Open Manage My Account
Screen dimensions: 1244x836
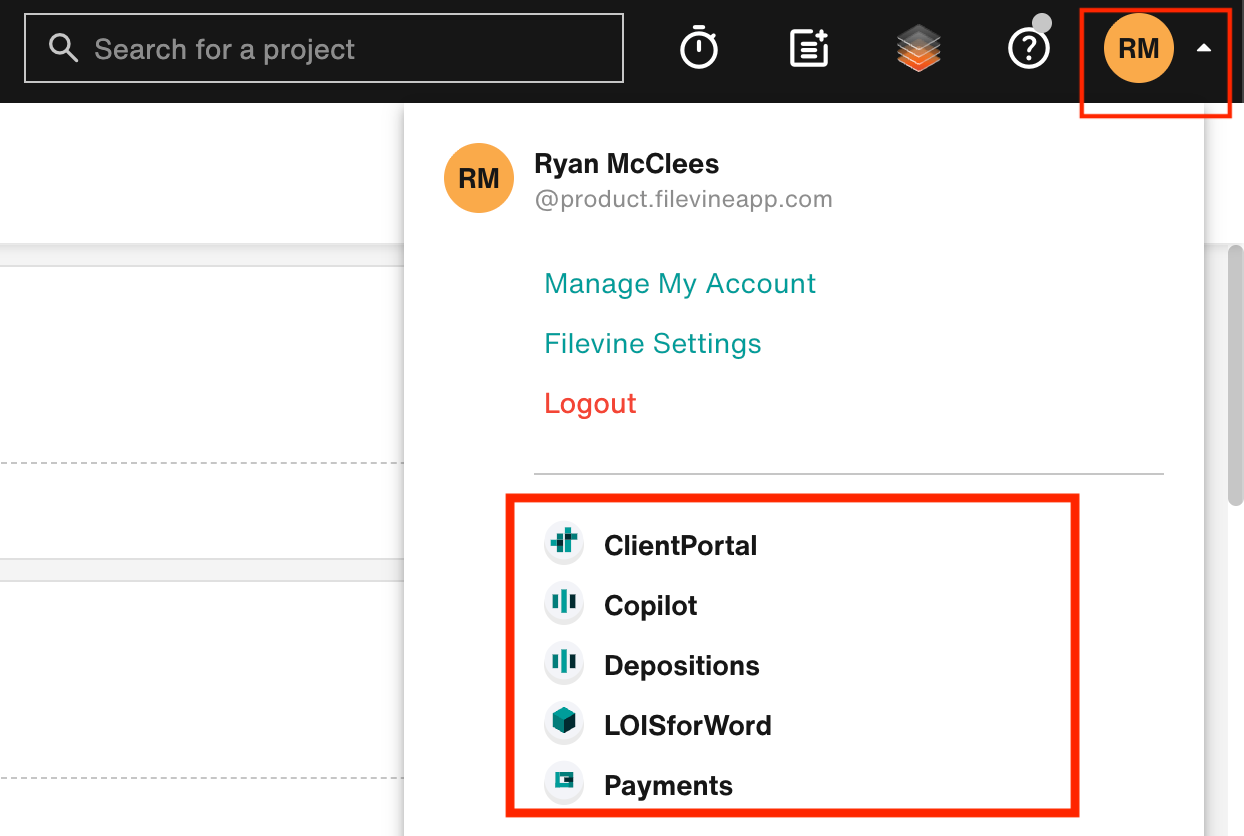click(680, 284)
